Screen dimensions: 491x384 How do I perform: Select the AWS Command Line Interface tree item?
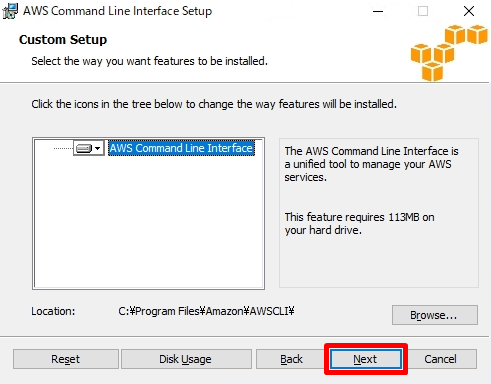[182, 148]
